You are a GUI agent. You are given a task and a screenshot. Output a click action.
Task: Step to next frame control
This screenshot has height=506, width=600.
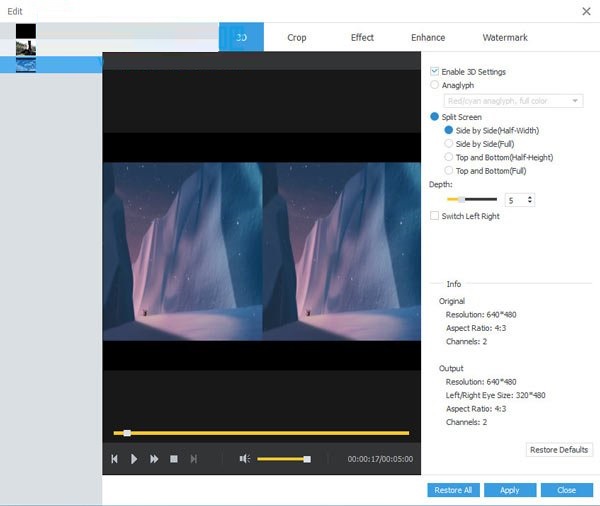(194, 459)
